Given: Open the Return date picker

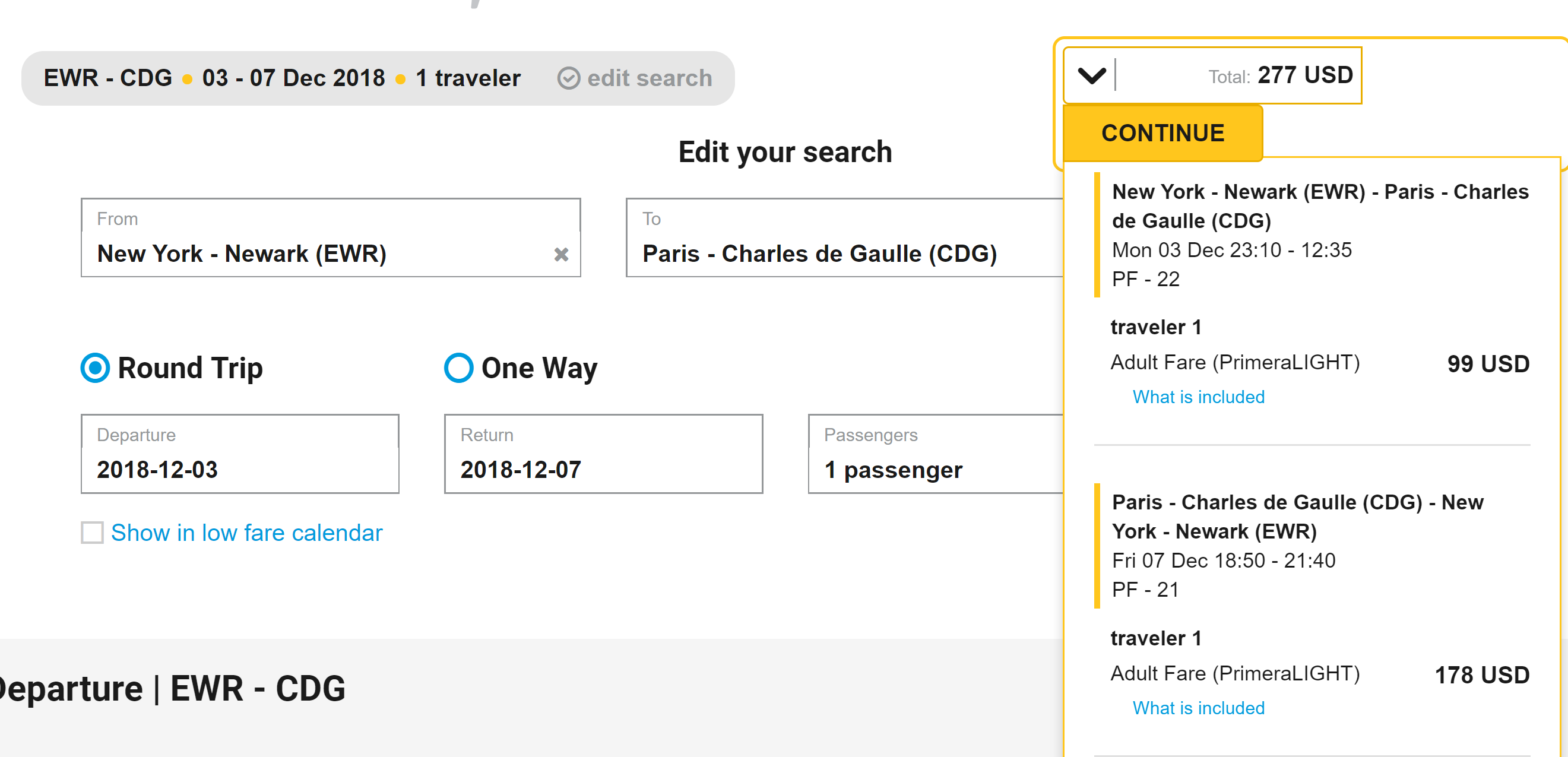Looking at the screenshot, I should pos(603,455).
